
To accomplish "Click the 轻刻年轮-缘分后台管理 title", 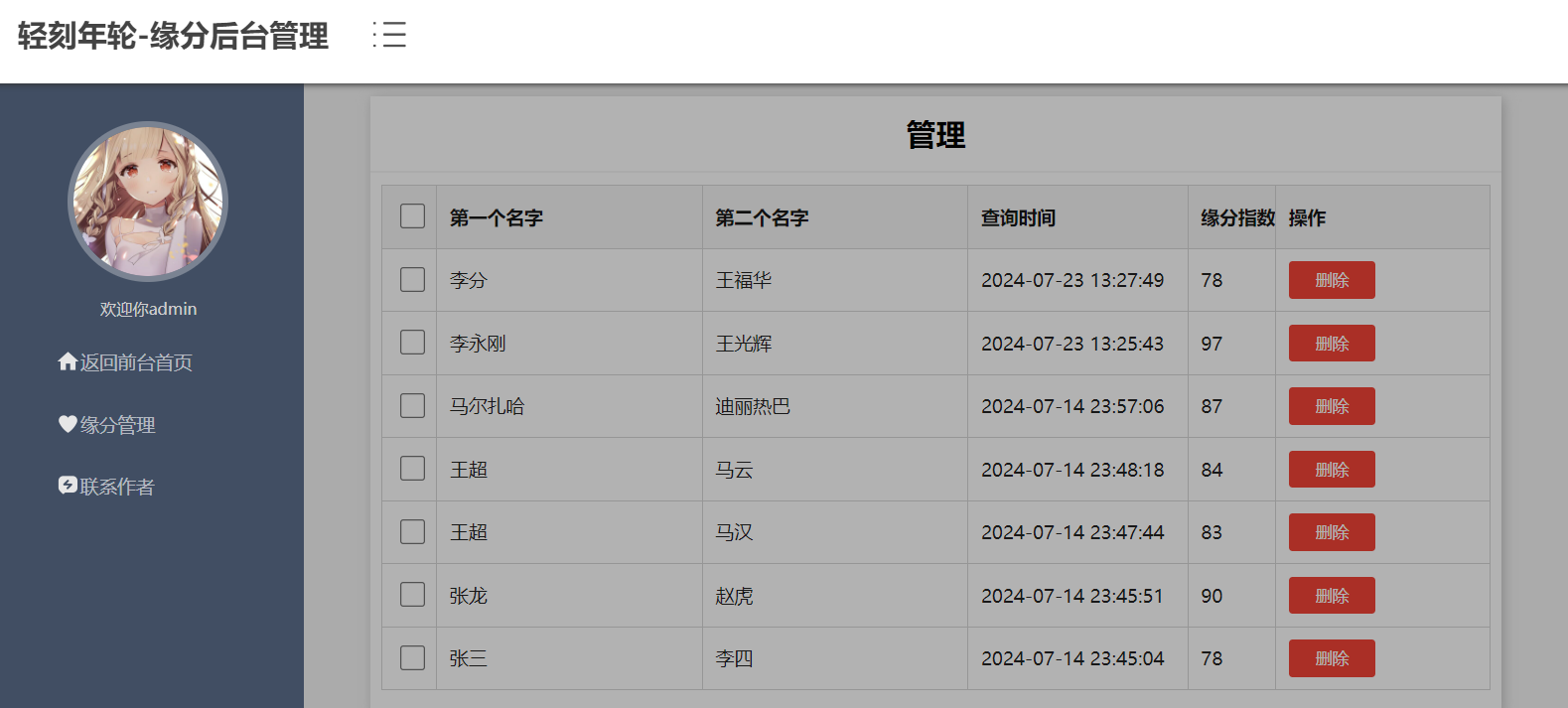I will click(173, 36).
